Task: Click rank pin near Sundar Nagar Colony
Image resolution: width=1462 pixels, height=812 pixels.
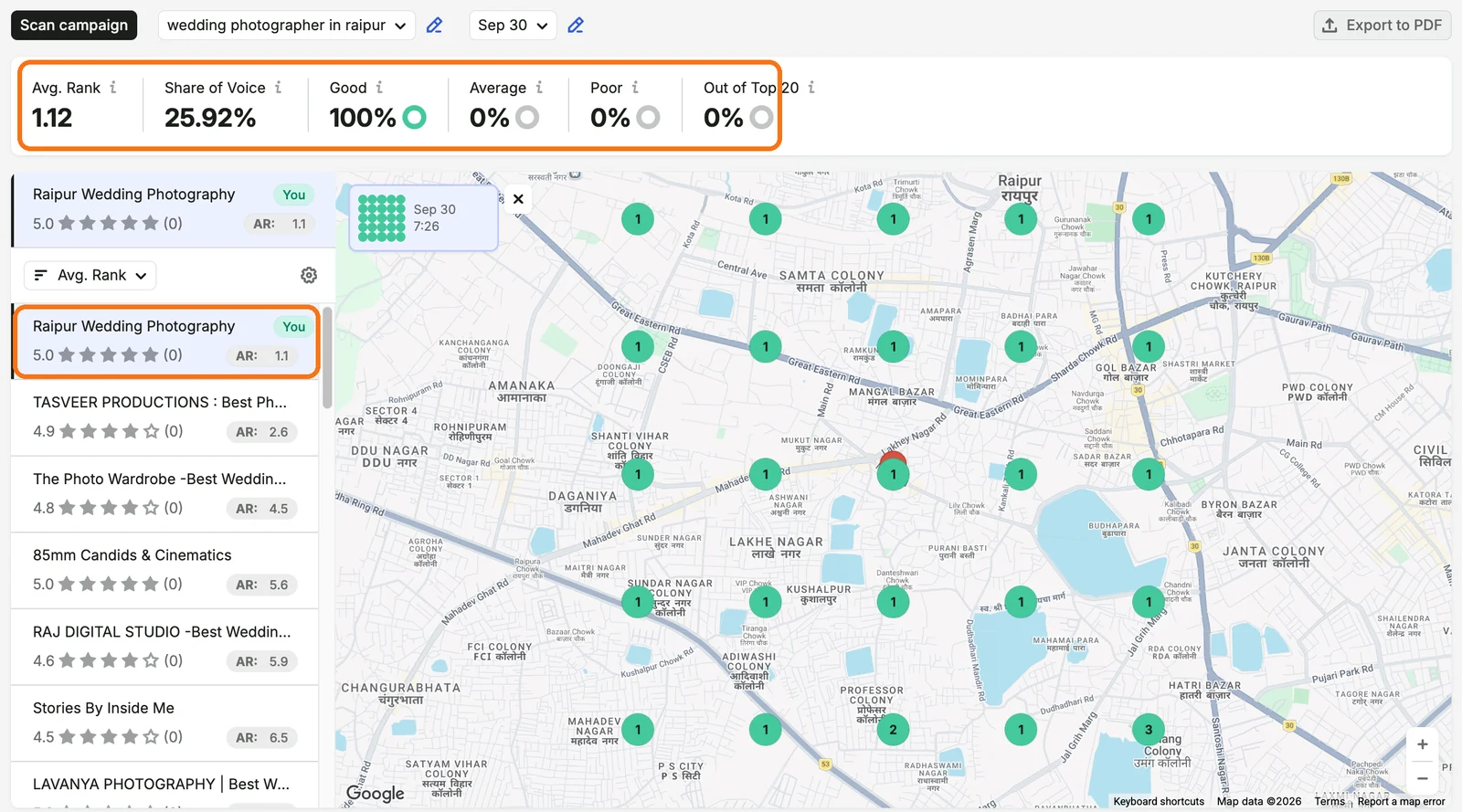Action: tap(638, 601)
